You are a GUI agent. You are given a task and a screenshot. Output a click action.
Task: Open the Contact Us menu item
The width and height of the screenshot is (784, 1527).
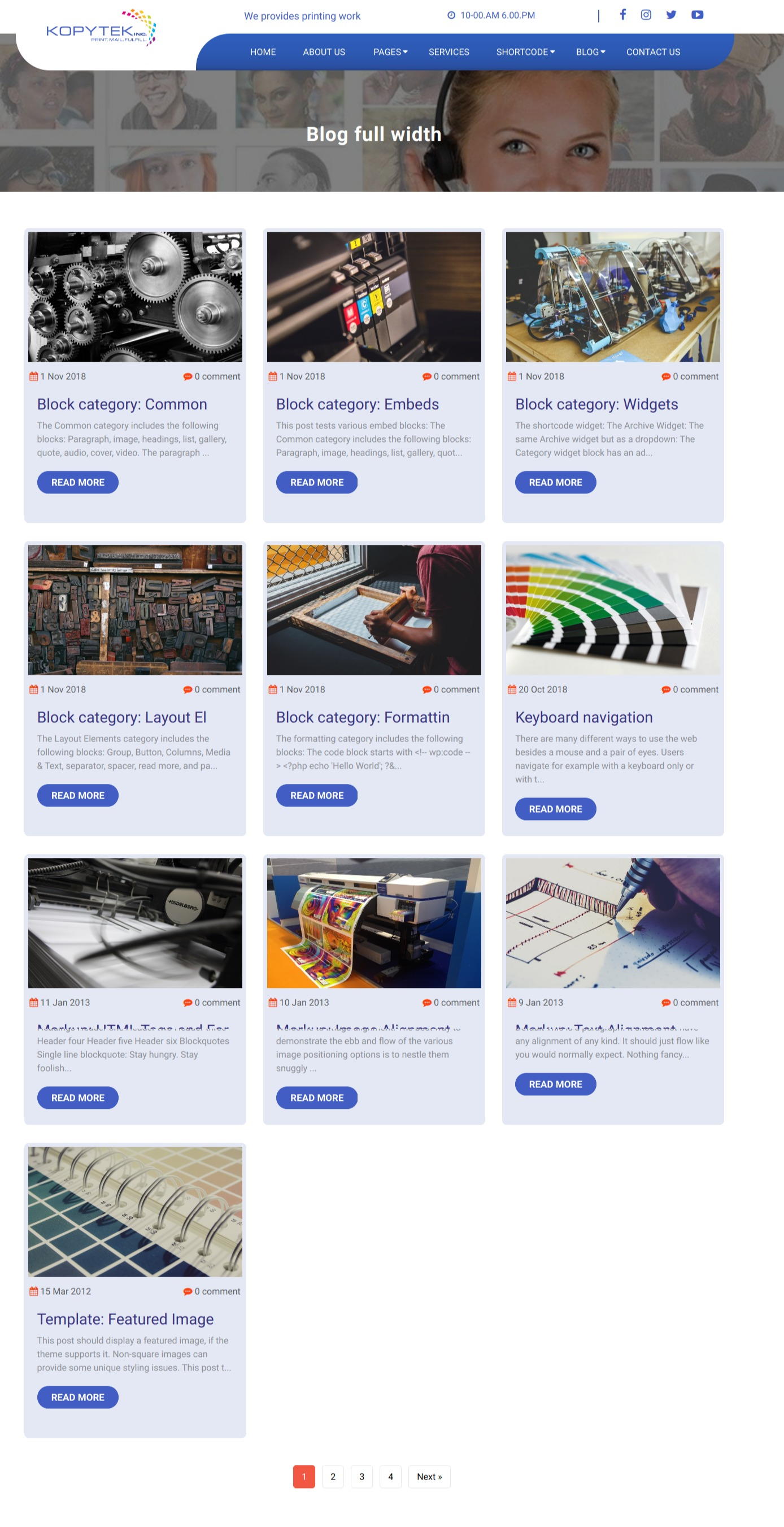(x=653, y=52)
